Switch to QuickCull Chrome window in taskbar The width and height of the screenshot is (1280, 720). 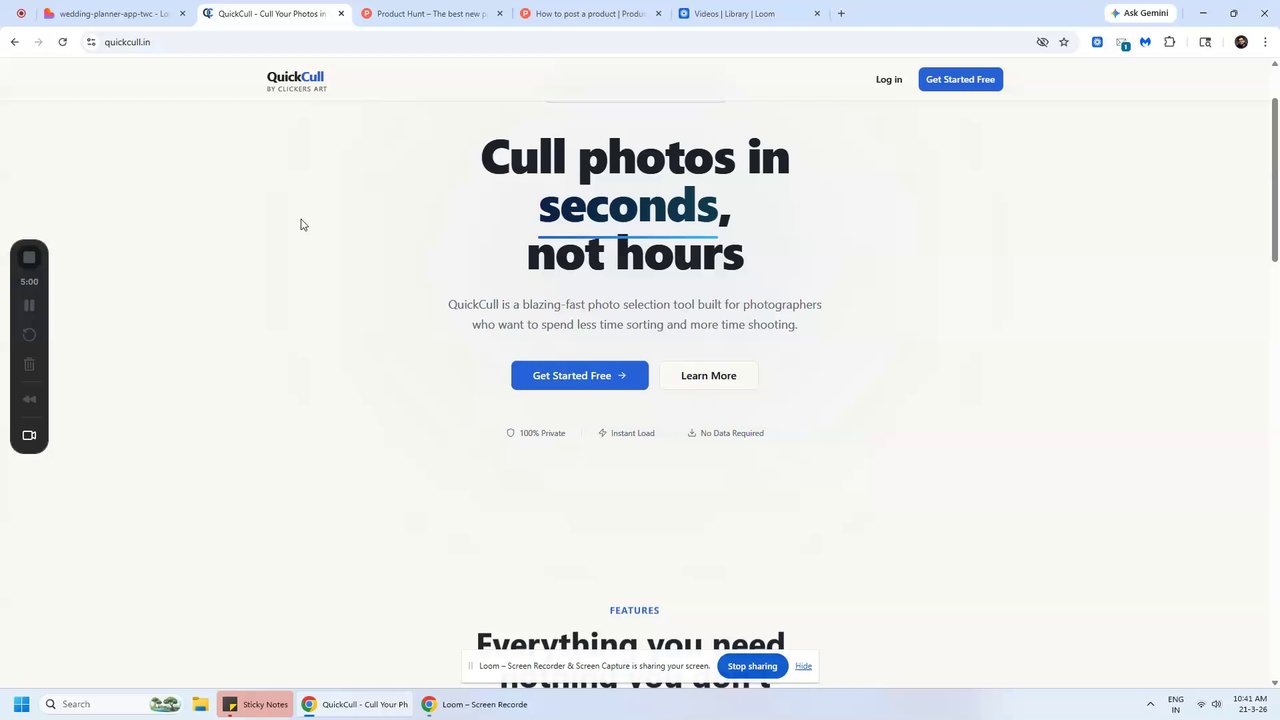[355, 704]
